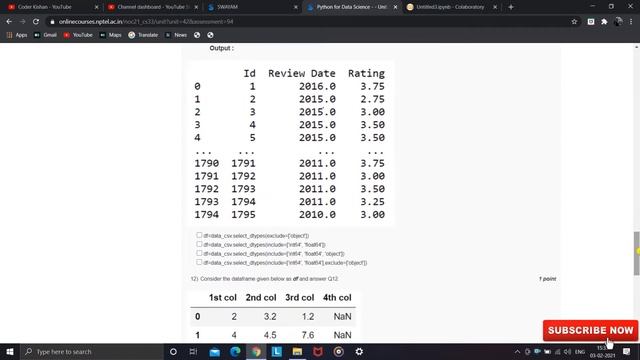
Task: Close the Coder Kishan YouTube tab
Action: tap(97, 7)
